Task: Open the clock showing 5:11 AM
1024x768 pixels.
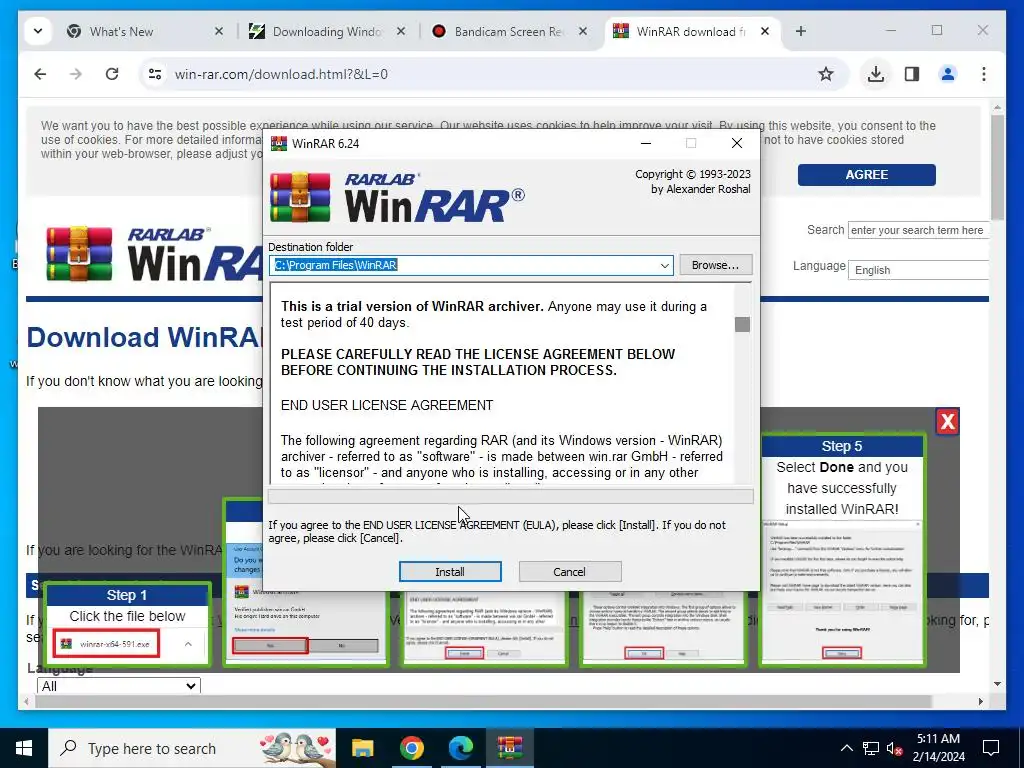Action: [938, 748]
